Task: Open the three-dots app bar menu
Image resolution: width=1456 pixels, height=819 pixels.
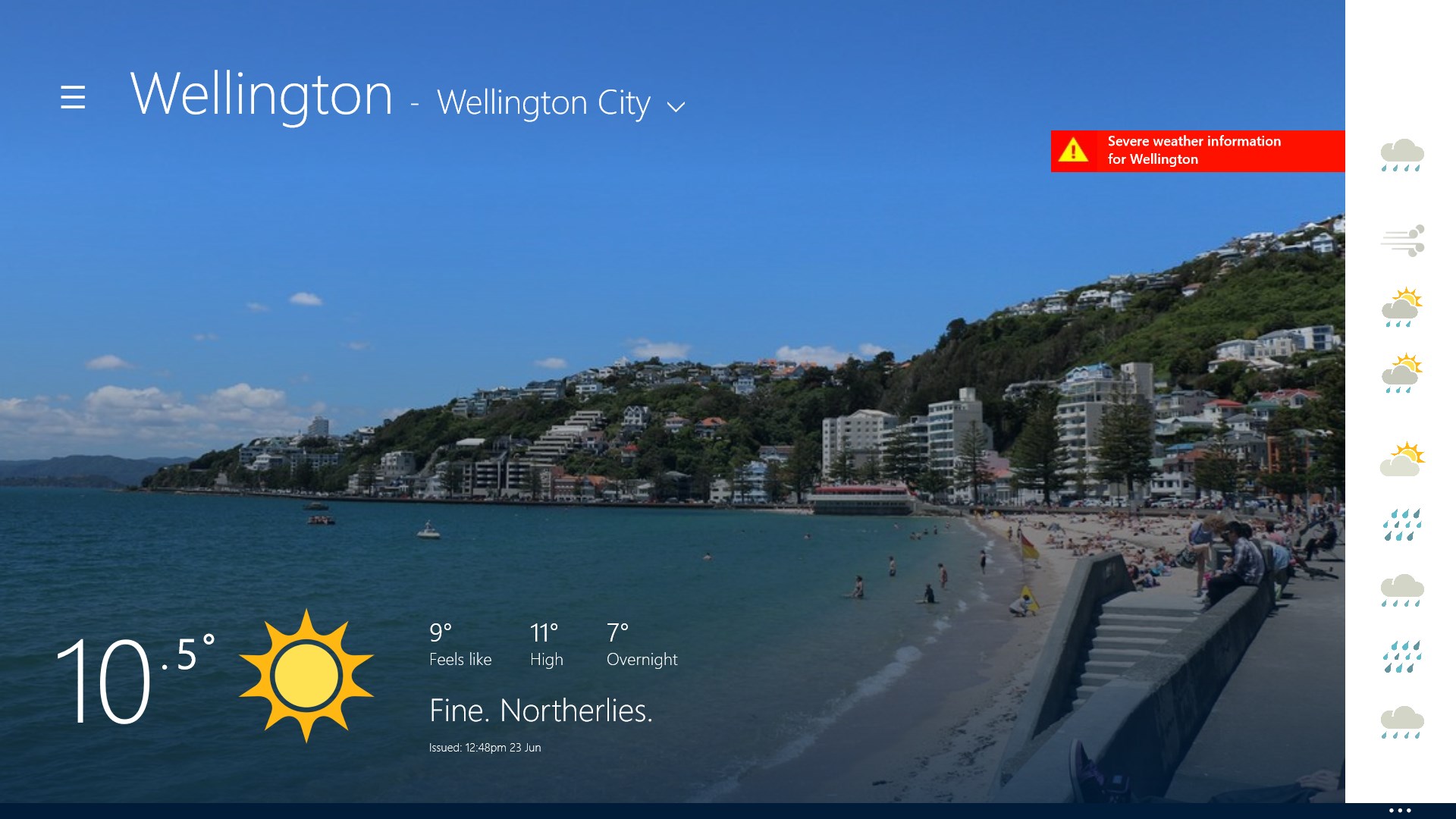Action: coord(1400,811)
